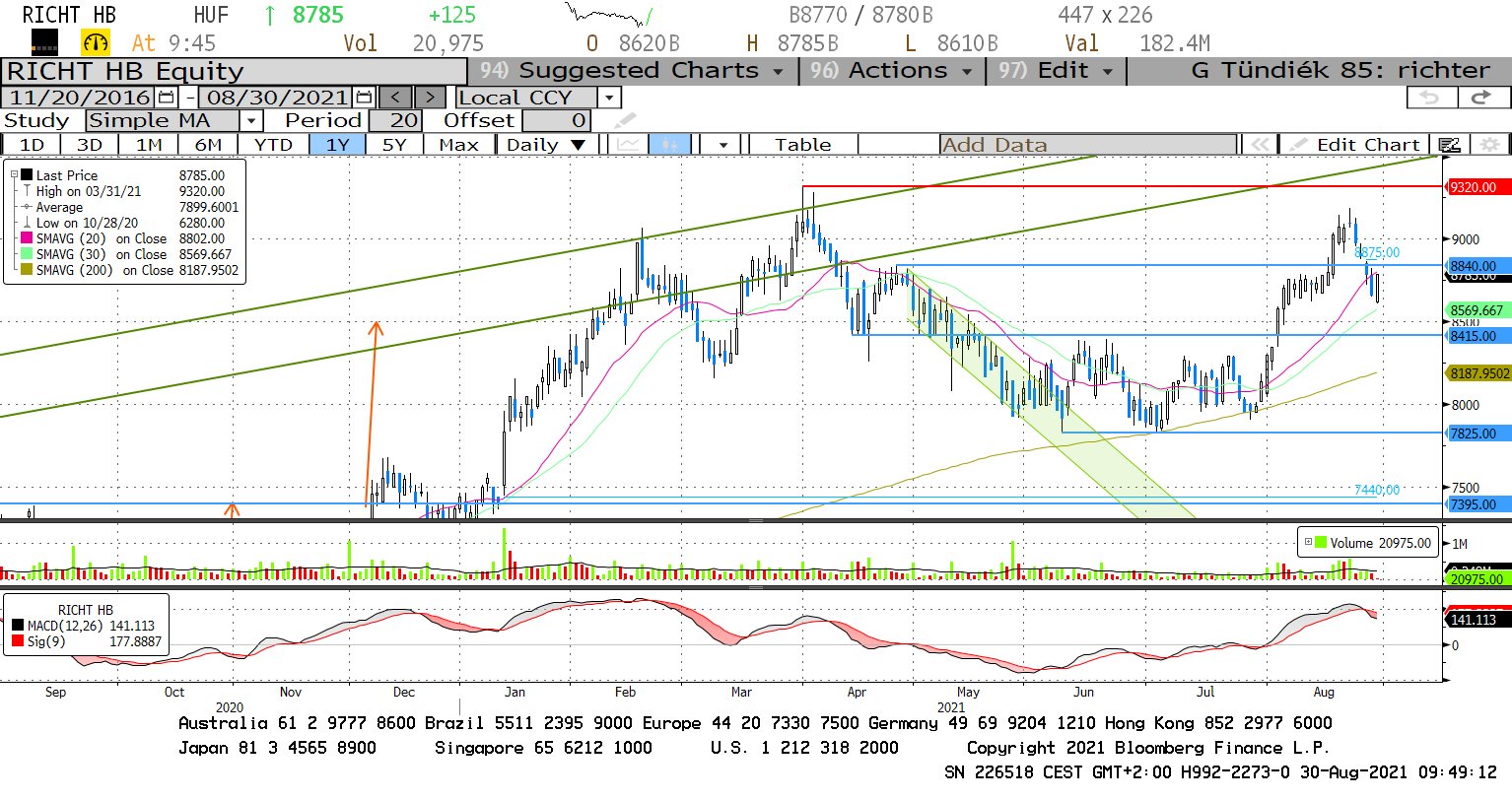Shift the date range forward with right arrow

point(430,98)
